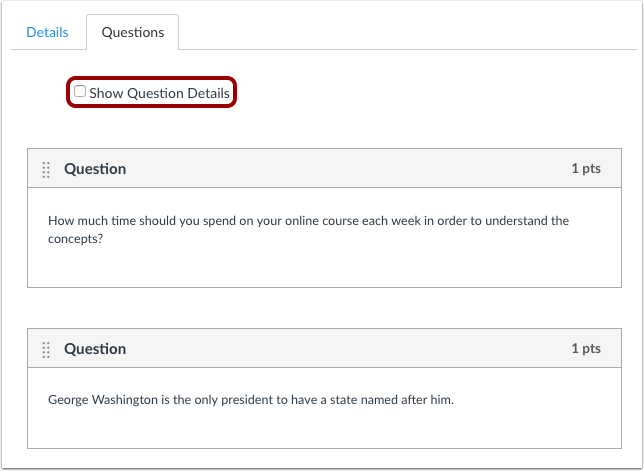Select the Questions tab
644x471 pixels.
[x=133, y=32]
